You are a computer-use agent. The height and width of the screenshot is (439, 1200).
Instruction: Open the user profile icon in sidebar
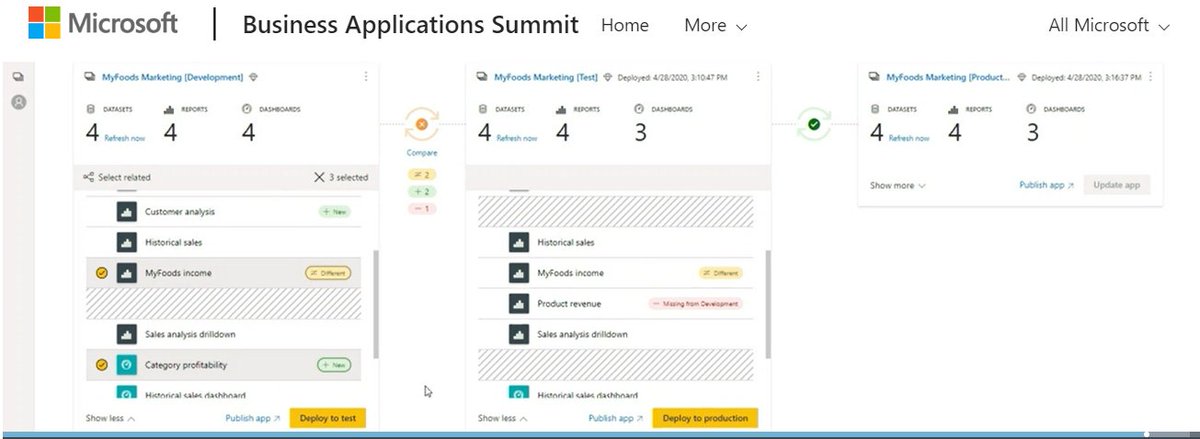click(x=18, y=101)
